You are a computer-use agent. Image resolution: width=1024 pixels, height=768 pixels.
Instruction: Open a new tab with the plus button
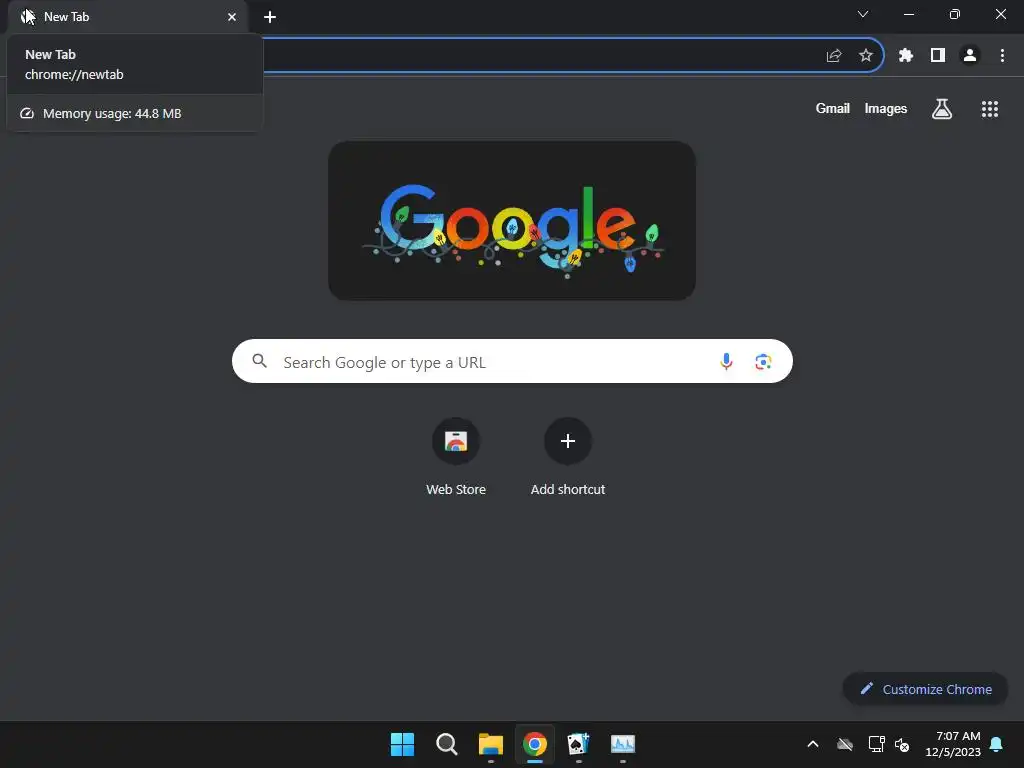270,17
